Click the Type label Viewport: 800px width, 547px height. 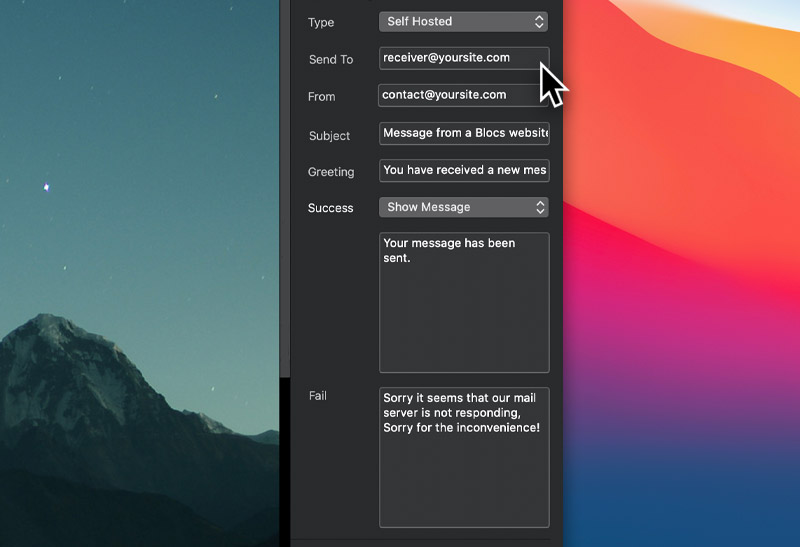(321, 22)
